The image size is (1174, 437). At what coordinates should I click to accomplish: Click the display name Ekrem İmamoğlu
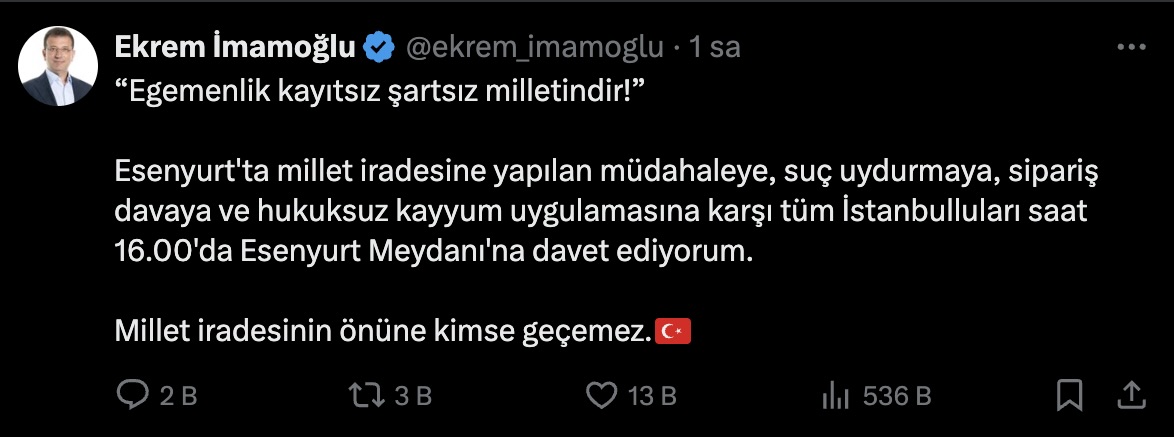pos(236,47)
